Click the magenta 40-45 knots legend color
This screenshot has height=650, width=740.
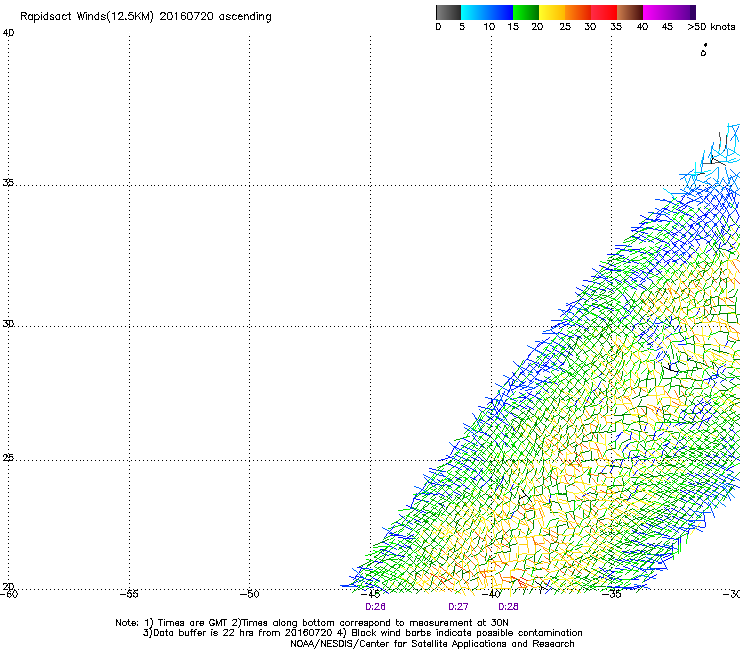tap(656, 12)
